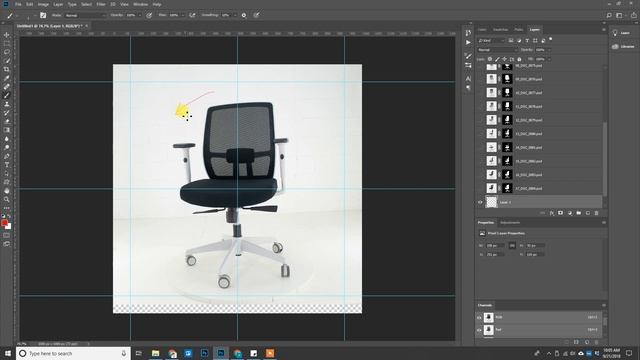
Task: Select the Pen tool
Action: point(7,156)
